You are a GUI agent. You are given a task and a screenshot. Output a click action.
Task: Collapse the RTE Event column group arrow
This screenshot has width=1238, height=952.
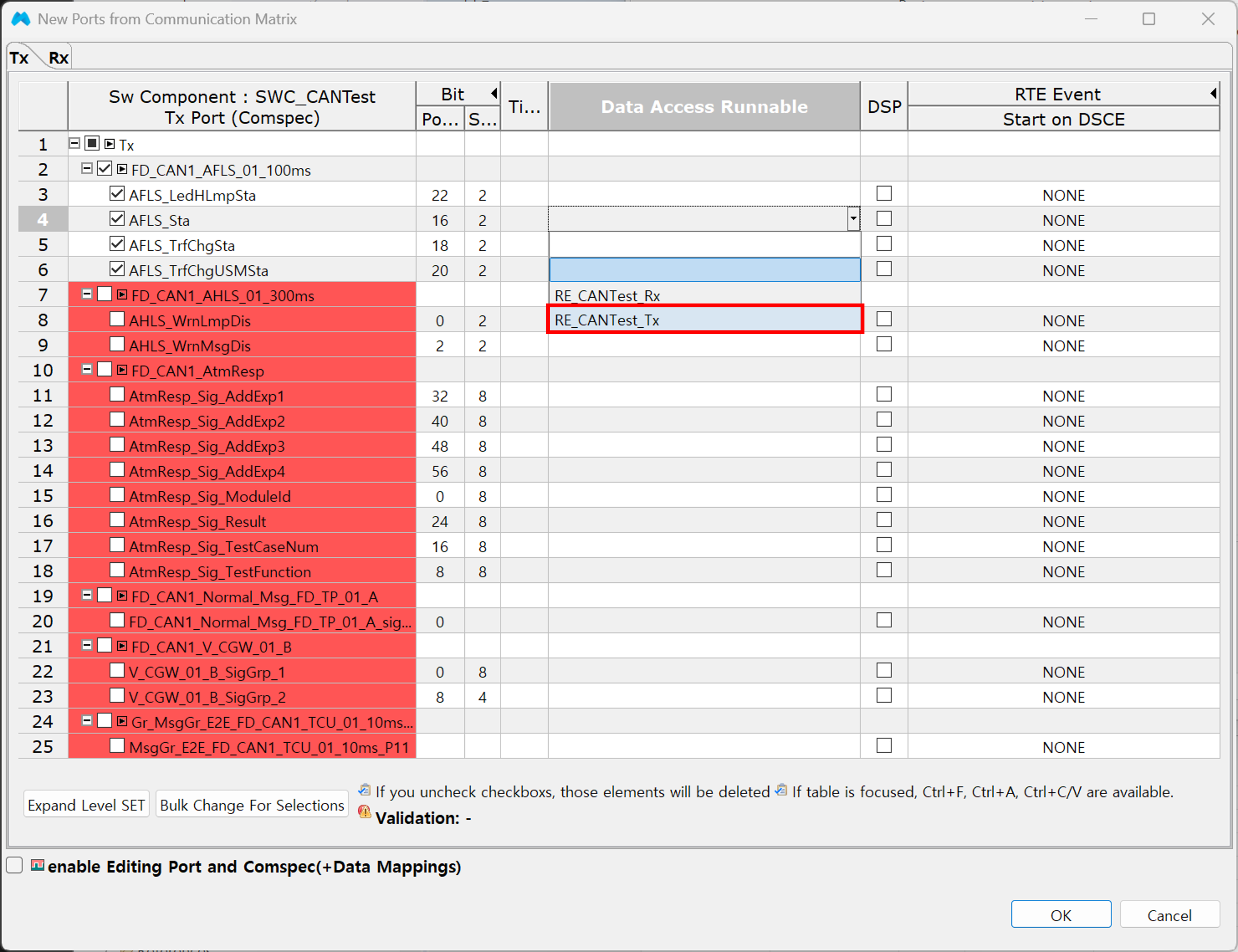1213,93
